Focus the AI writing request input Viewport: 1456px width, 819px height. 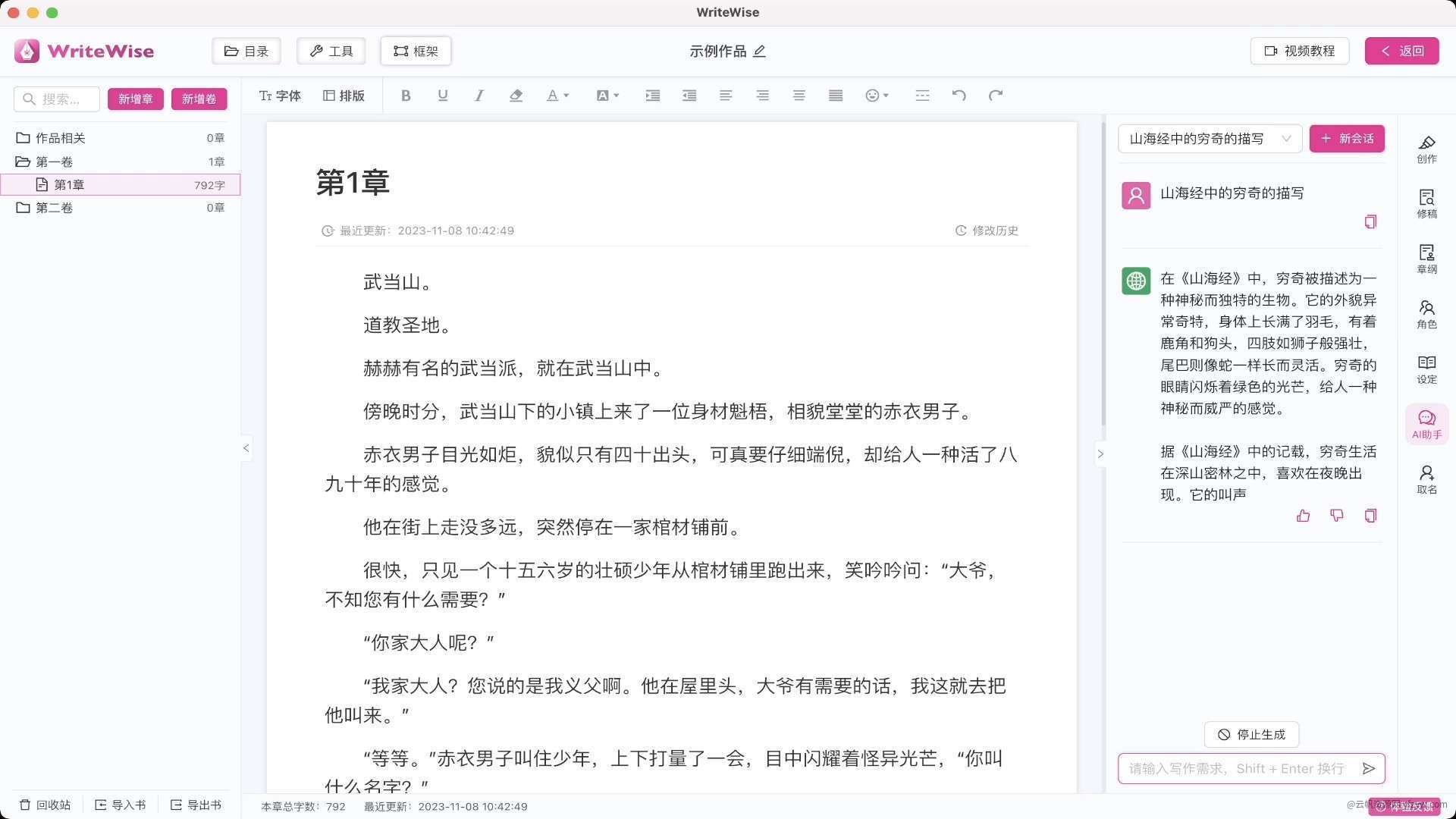click(1236, 768)
